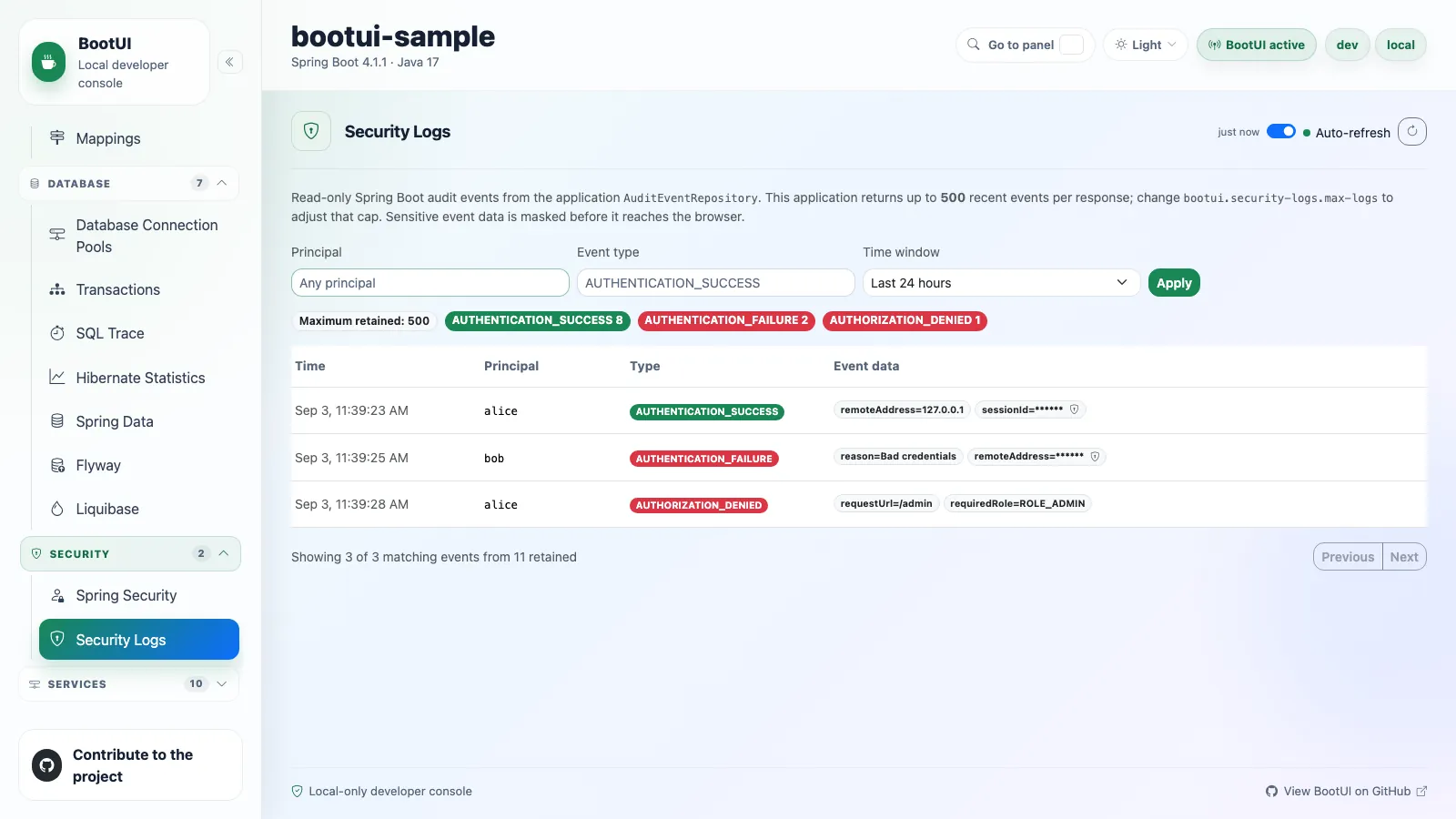Viewport: 1456px width, 819px height.
Task: Click the Transactions hierarchy icon
Action: pos(57,289)
